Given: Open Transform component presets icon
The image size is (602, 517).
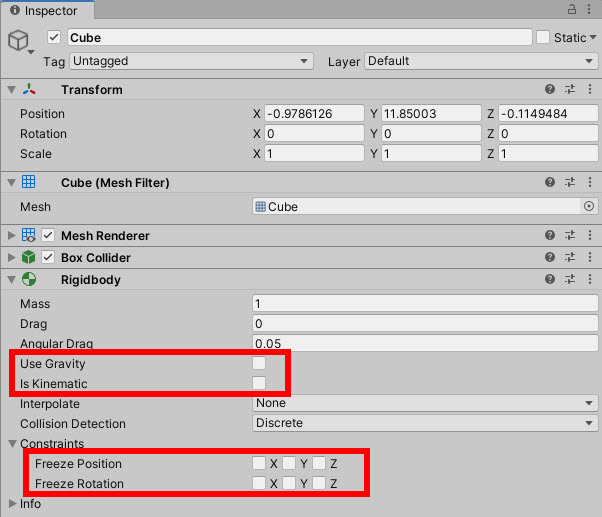Looking at the screenshot, I should tap(570, 89).
